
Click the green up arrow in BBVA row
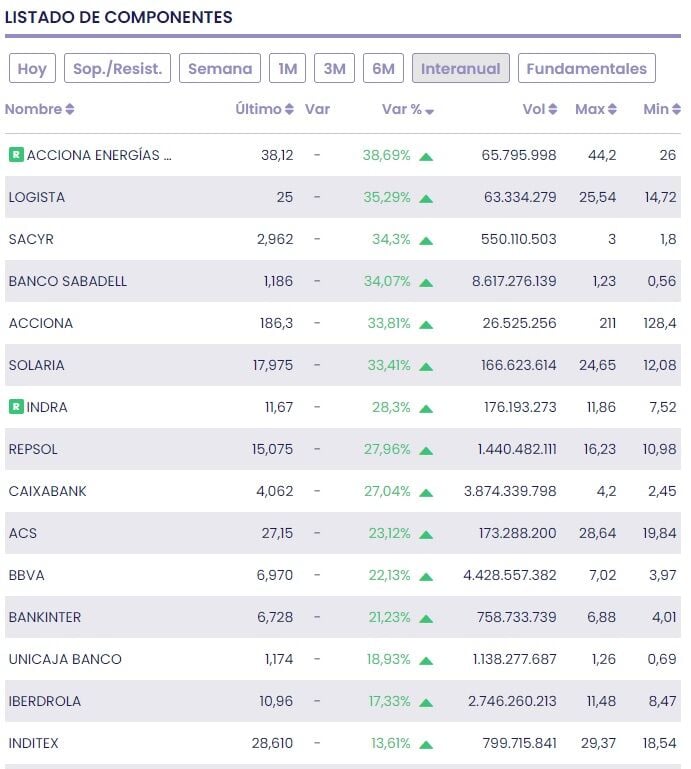pyautogui.click(x=427, y=576)
